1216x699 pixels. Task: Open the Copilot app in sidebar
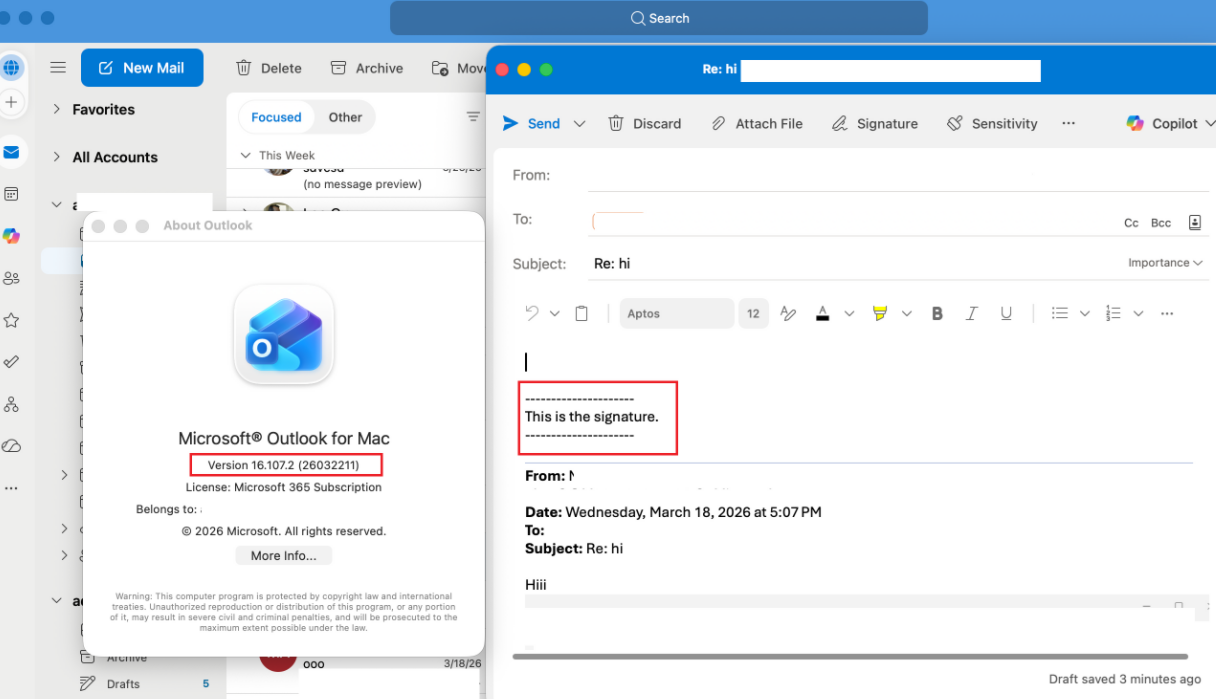coord(12,236)
